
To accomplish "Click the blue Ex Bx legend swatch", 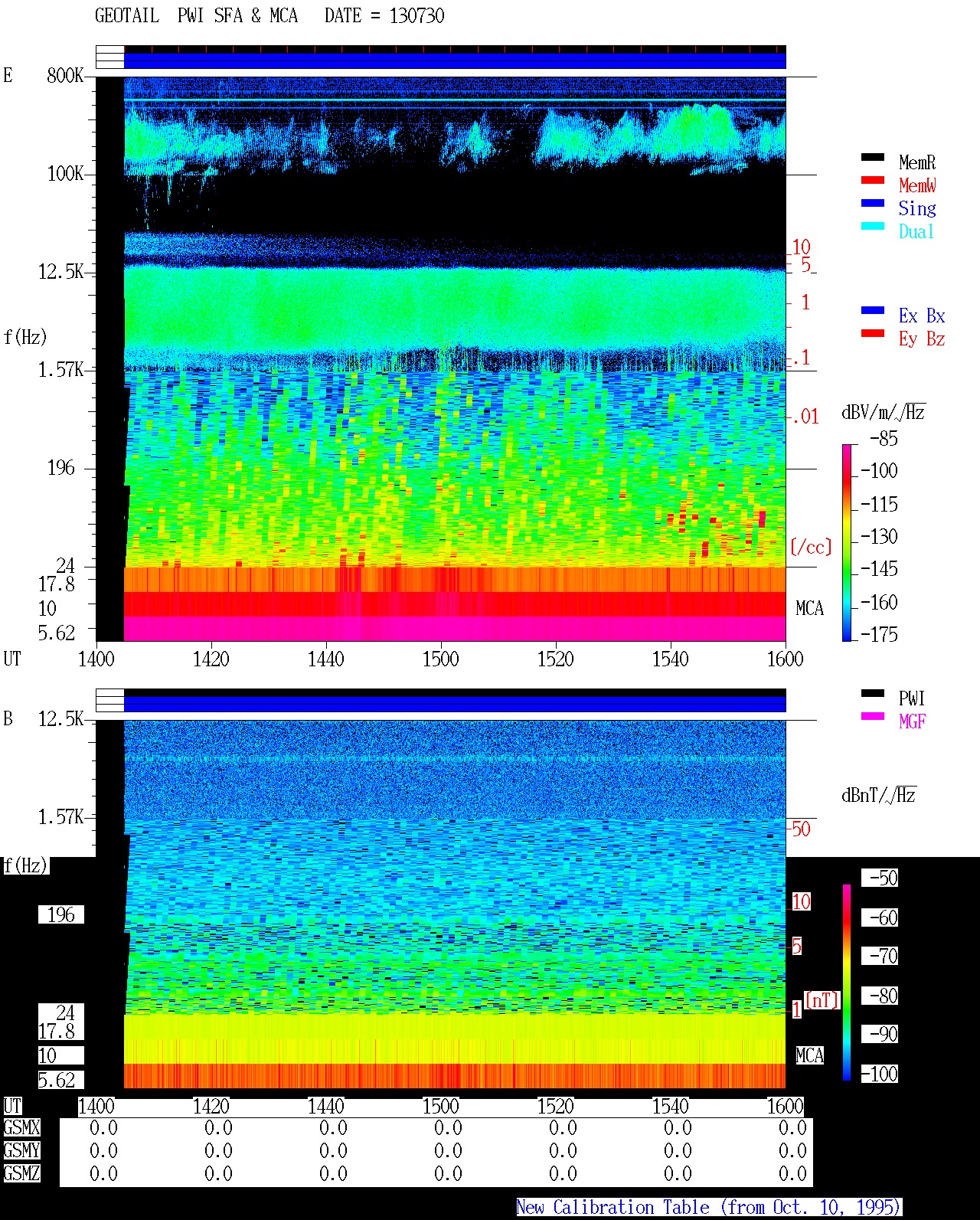I will (873, 311).
